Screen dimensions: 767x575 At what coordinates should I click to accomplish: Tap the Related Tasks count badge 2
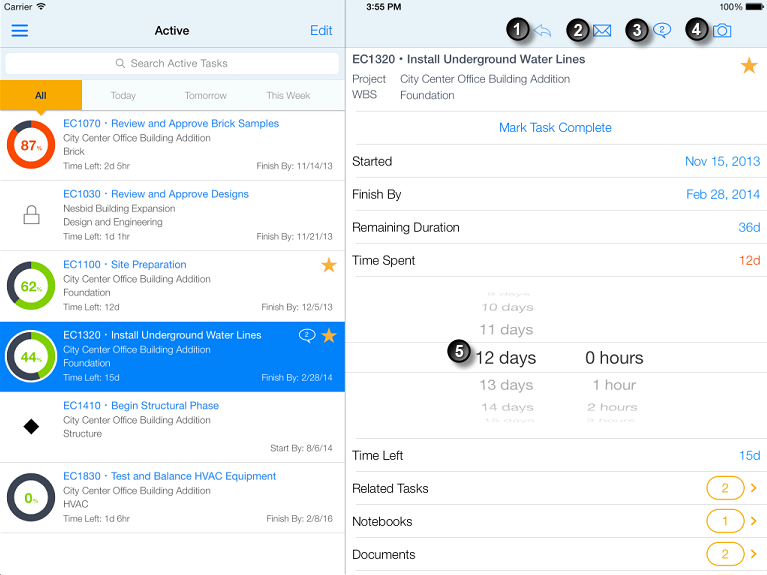point(725,488)
